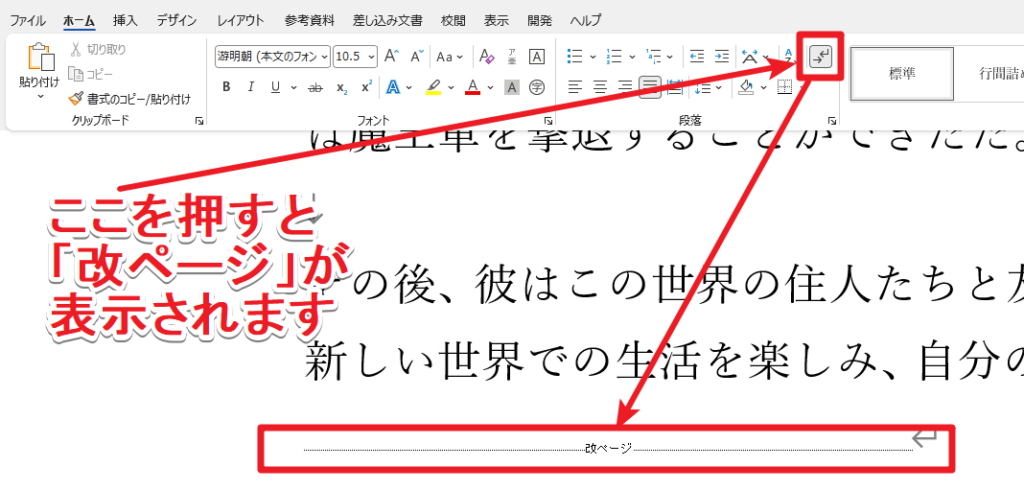Image resolution: width=1024 pixels, height=490 pixels.
Task: Click the 貼り付け (Paste) clipboard icon
Action: 41,58
